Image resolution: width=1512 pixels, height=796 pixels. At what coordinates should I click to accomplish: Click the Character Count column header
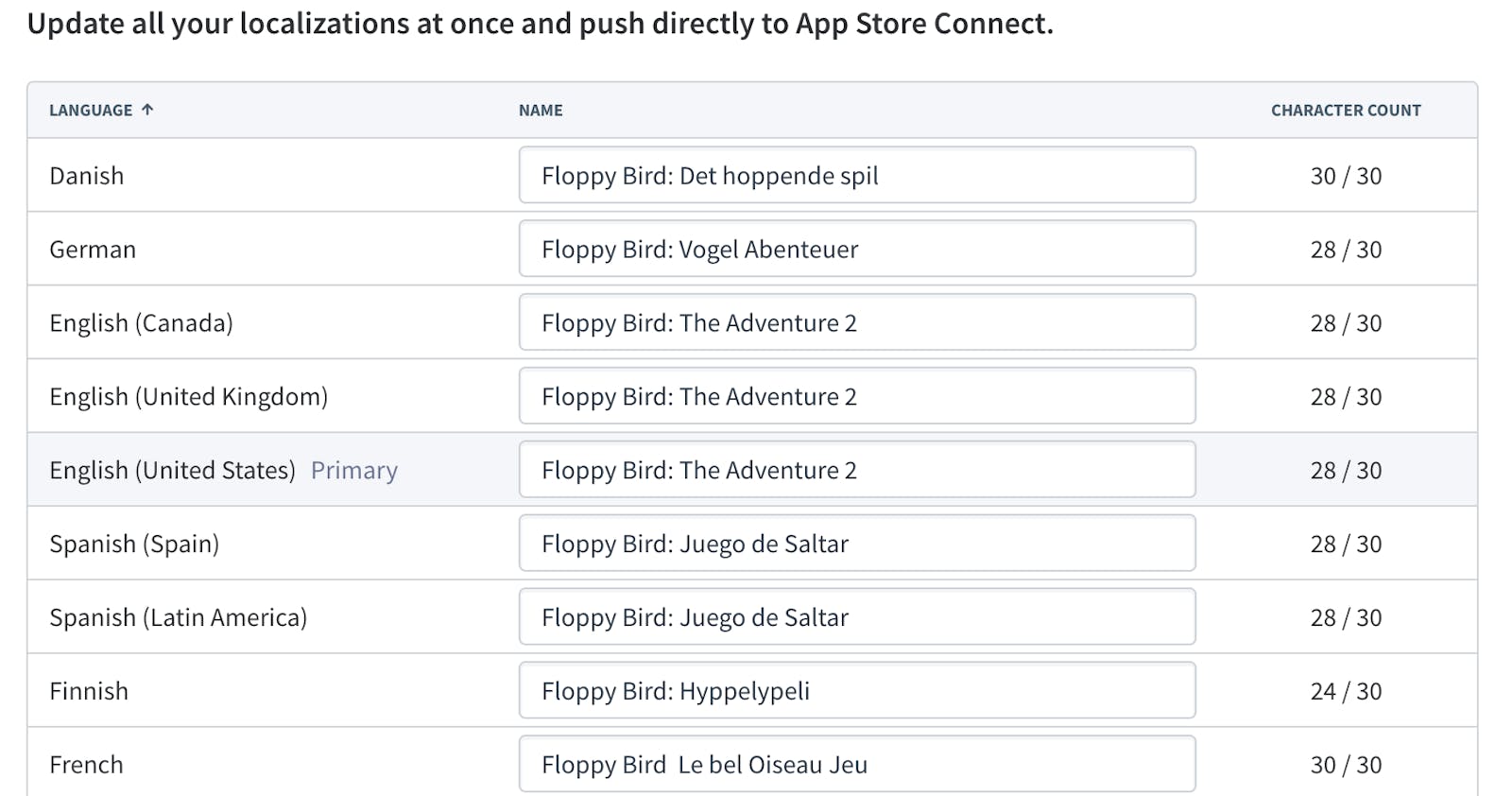point(1345,111)
